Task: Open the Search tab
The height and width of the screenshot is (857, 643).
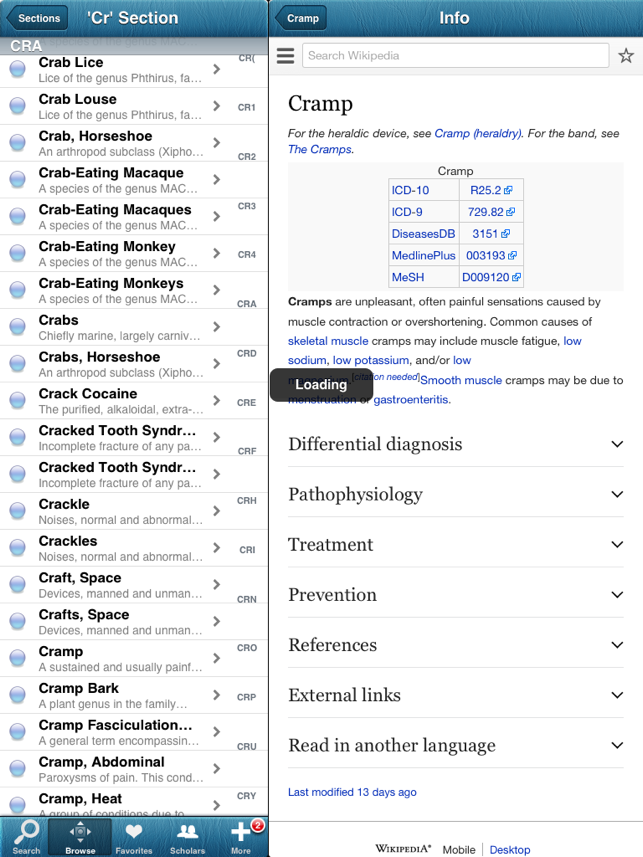Action: pos(26,836)
